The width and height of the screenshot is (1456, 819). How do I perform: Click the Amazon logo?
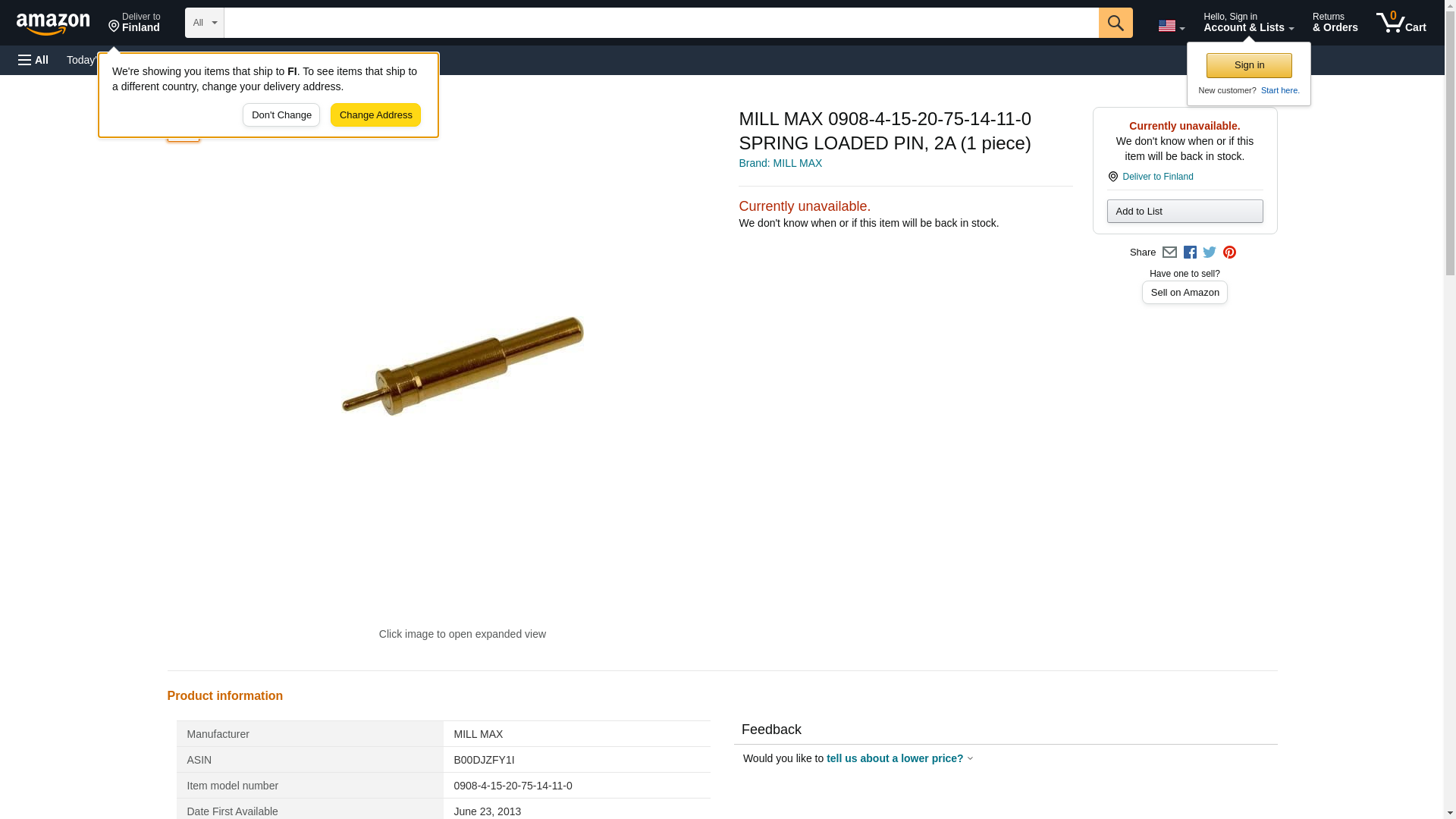tap(53, 24)
